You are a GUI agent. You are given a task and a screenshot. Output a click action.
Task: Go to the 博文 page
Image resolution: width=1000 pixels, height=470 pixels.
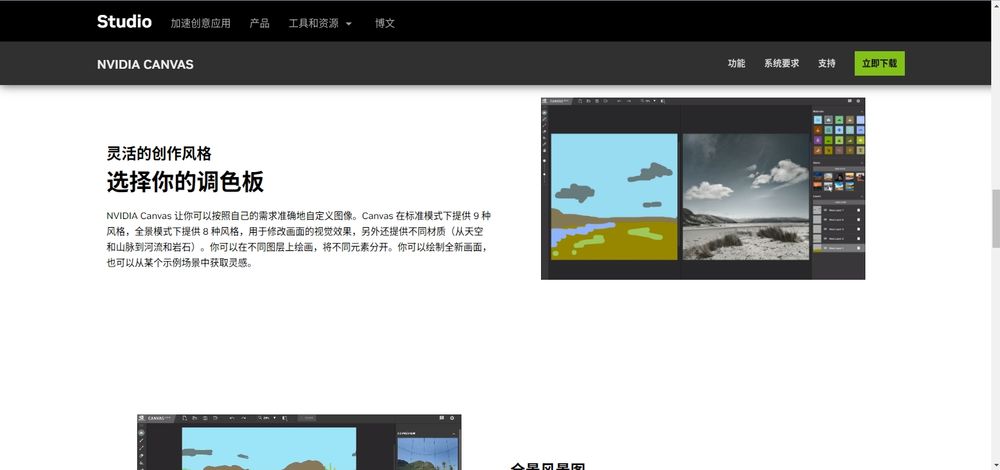pyautogui.click(x=385, y=24)
